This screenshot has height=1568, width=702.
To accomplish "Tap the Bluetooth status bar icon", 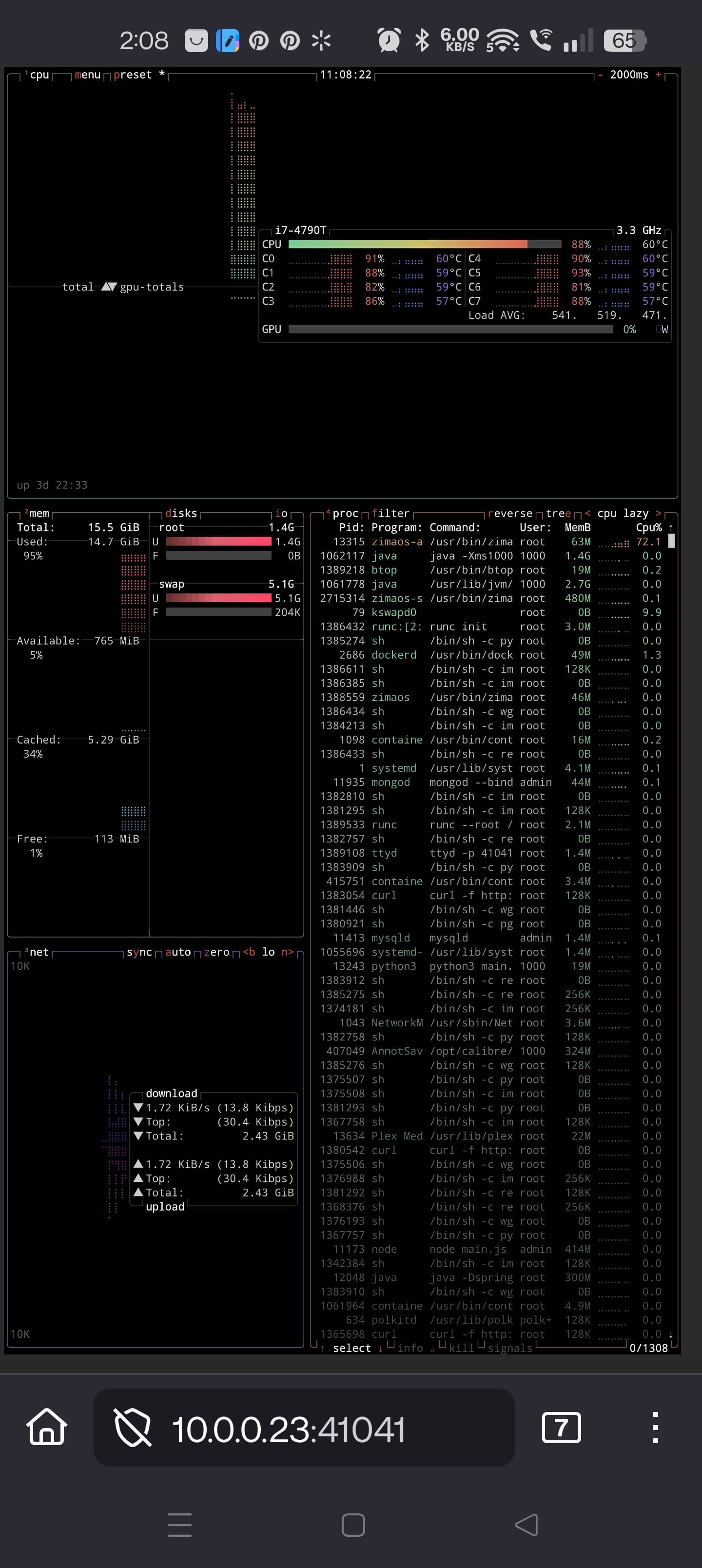I will 422,40.
